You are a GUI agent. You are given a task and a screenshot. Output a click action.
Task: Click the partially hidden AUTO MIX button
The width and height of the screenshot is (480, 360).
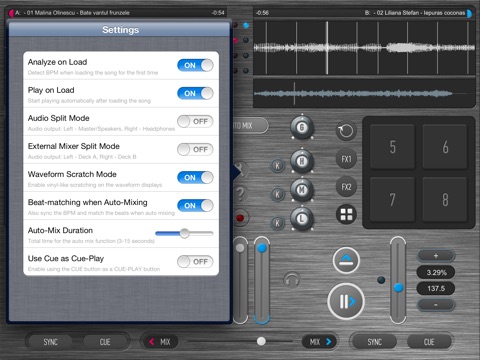tap(250, 126)
